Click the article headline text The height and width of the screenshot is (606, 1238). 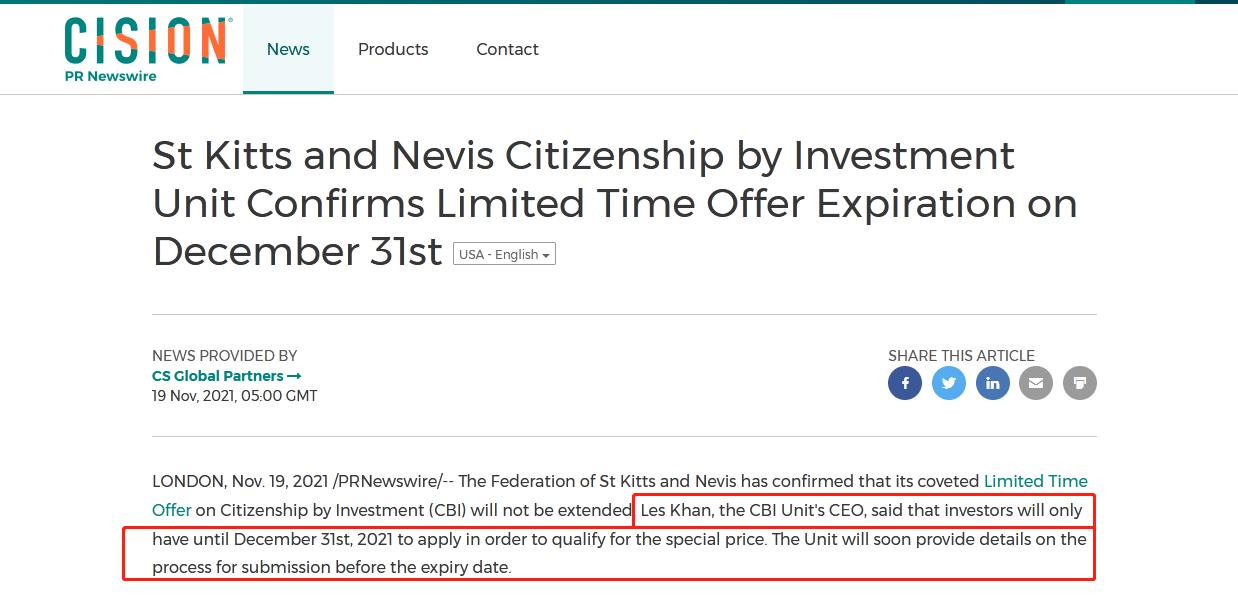click(583, 203)
